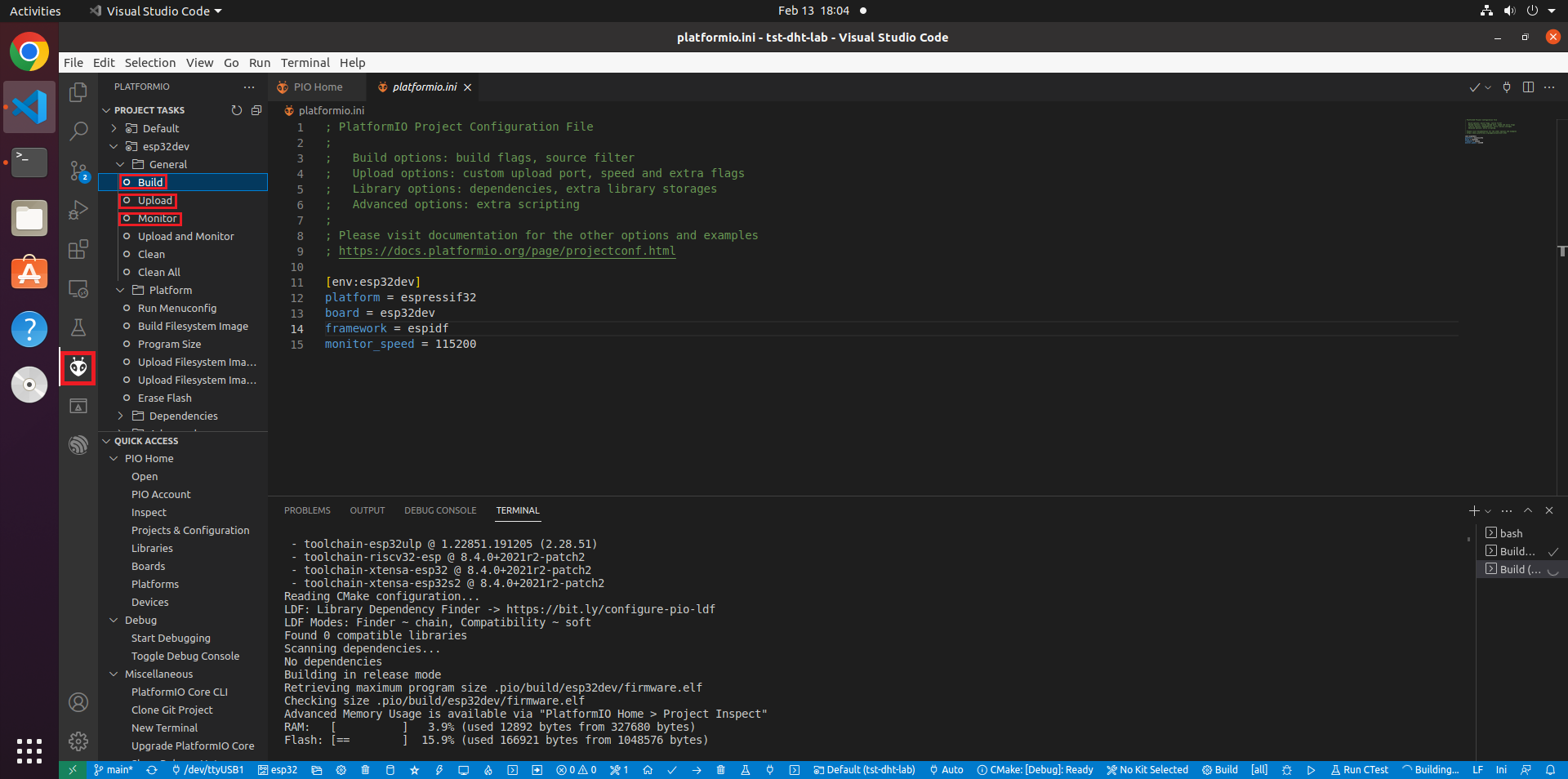Open Files manager from the dock
This screenshot has width=1568, height=779.
click(x=29, y=218)
